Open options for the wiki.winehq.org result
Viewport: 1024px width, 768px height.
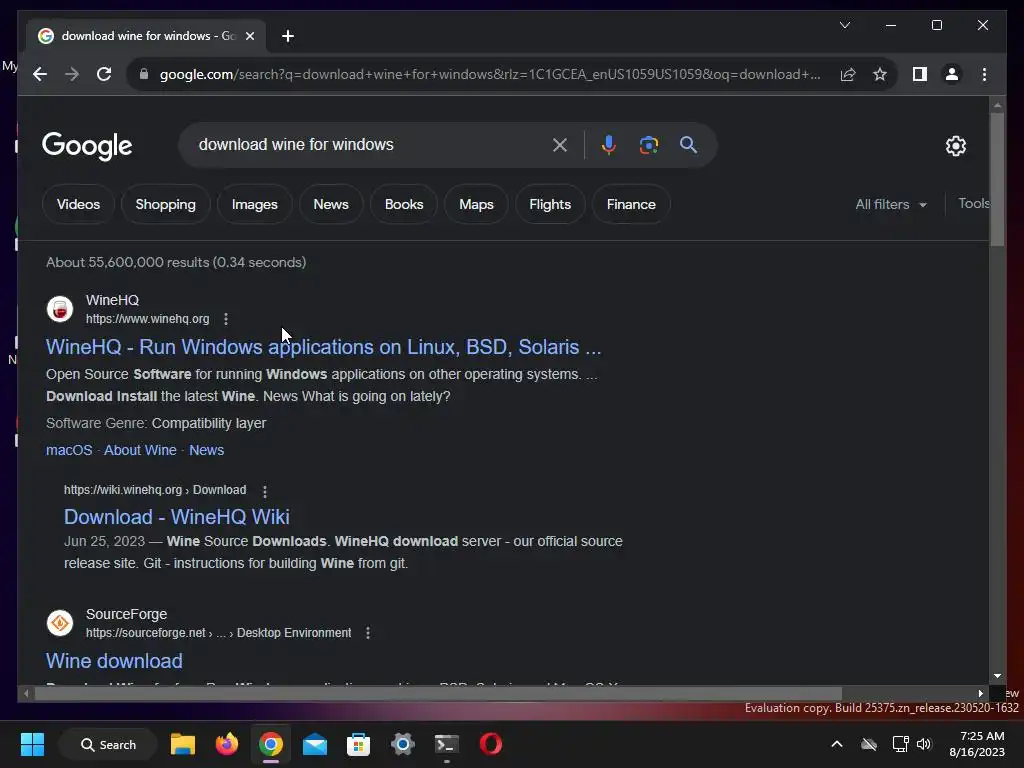[264, 490]
